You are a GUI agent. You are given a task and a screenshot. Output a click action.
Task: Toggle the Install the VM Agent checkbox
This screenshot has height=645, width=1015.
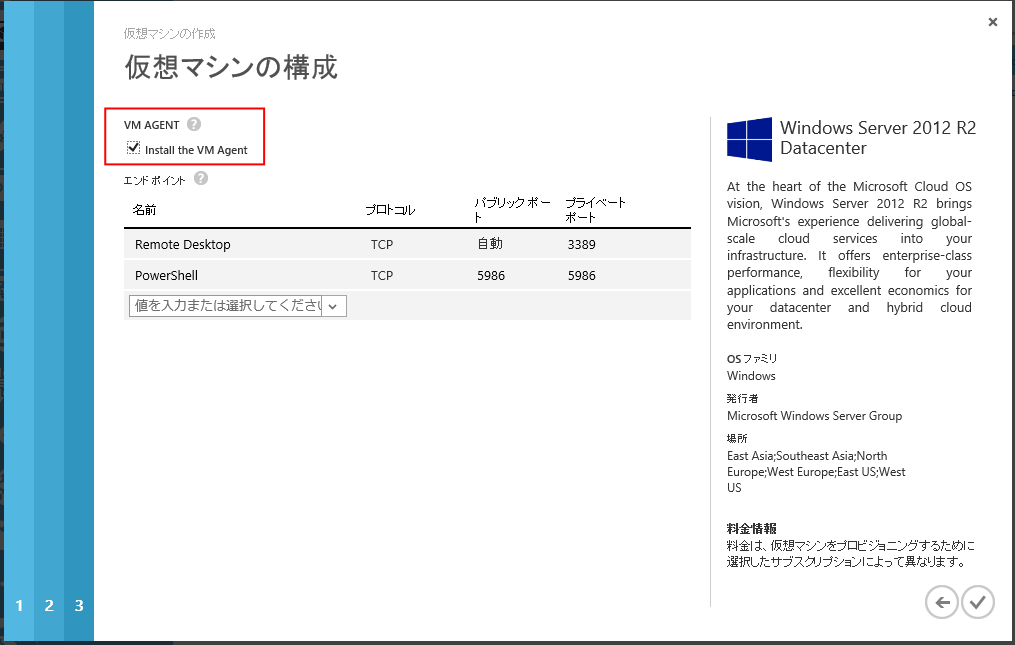point(133,149)
